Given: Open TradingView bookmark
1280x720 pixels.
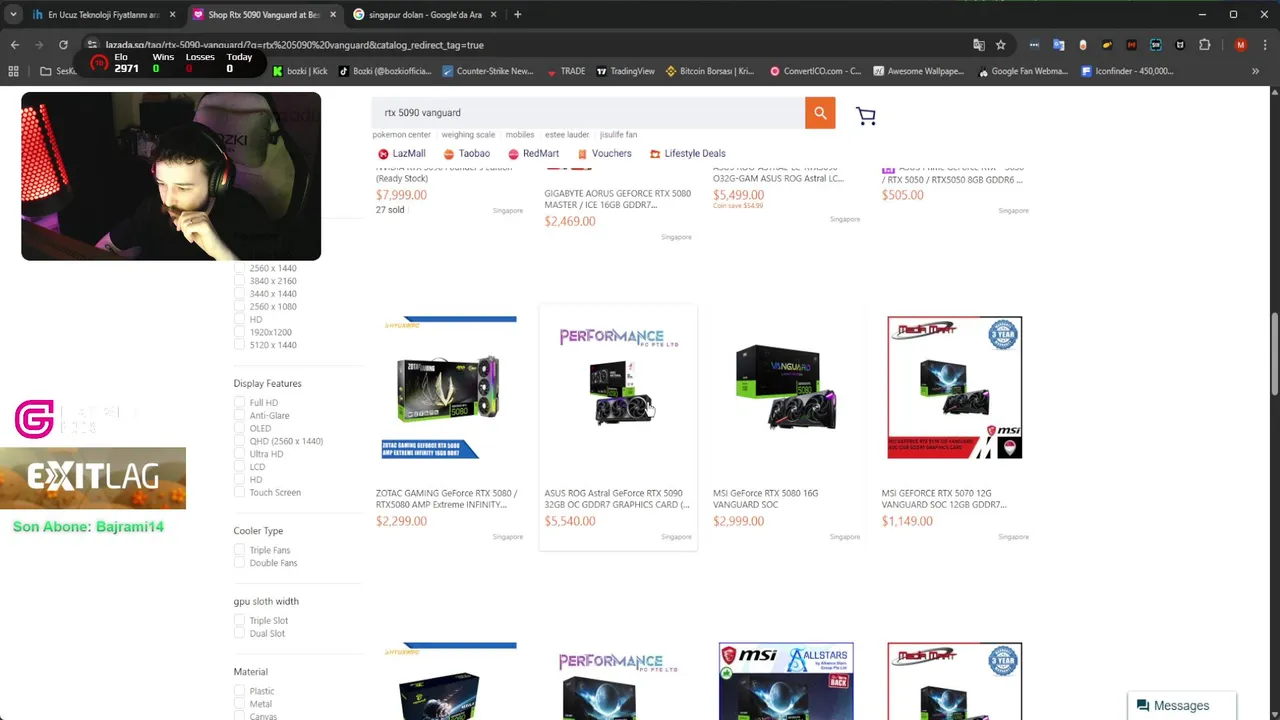Looking at the screenshot, I should tap(625, 71).
